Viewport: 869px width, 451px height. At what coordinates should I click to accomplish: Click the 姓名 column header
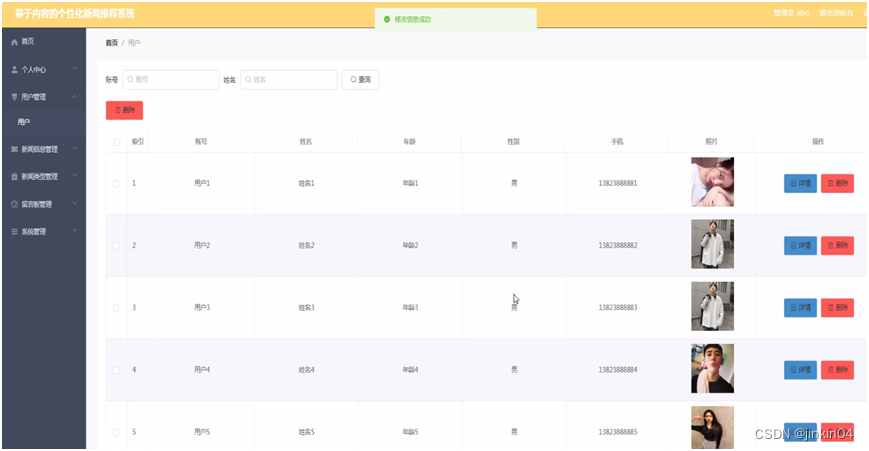pos(306,142)
